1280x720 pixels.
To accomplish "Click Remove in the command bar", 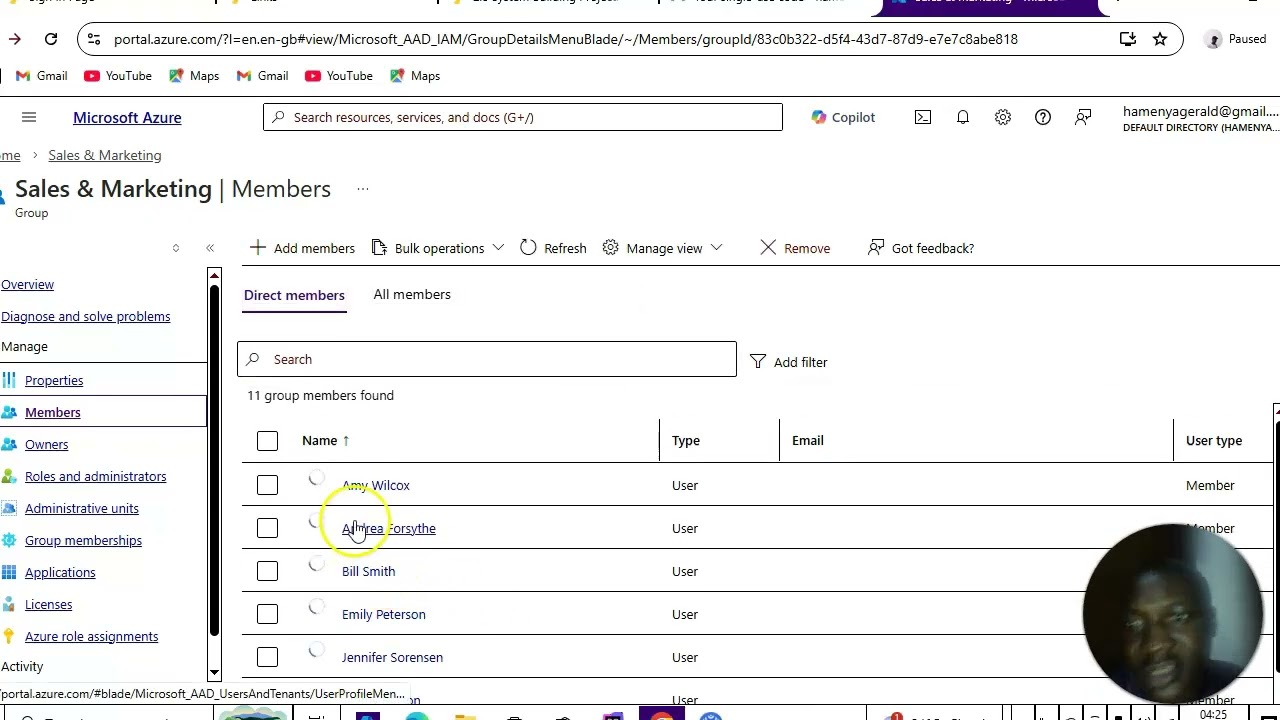I will pos(795,248).
